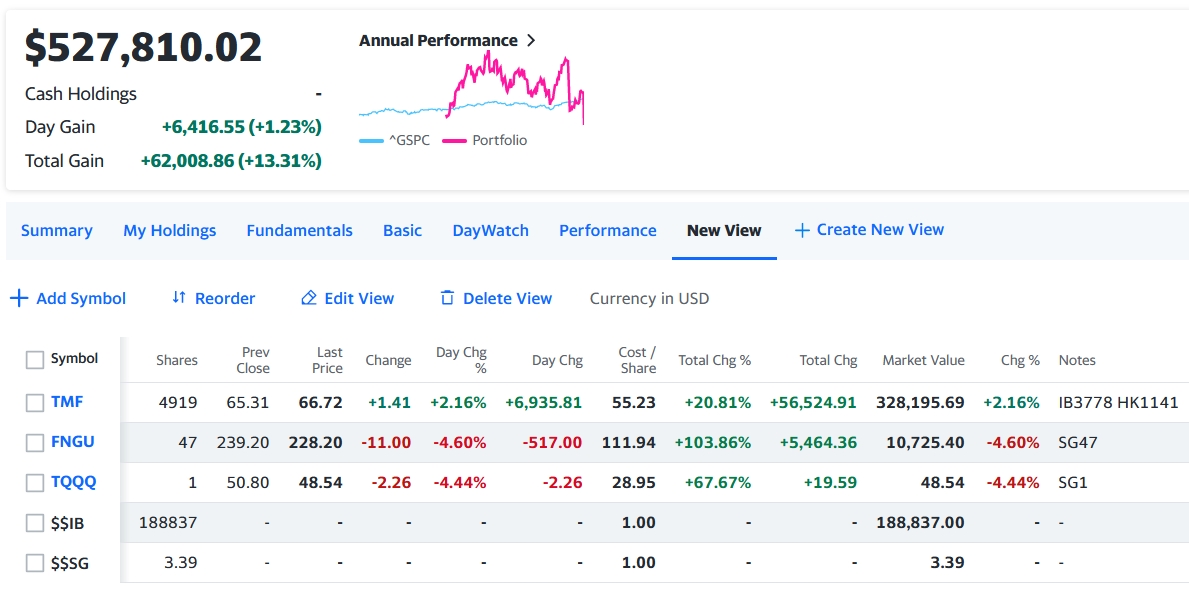Click the Create New View plus icon
Screen dimensions: 1189x595
[801, 230]
